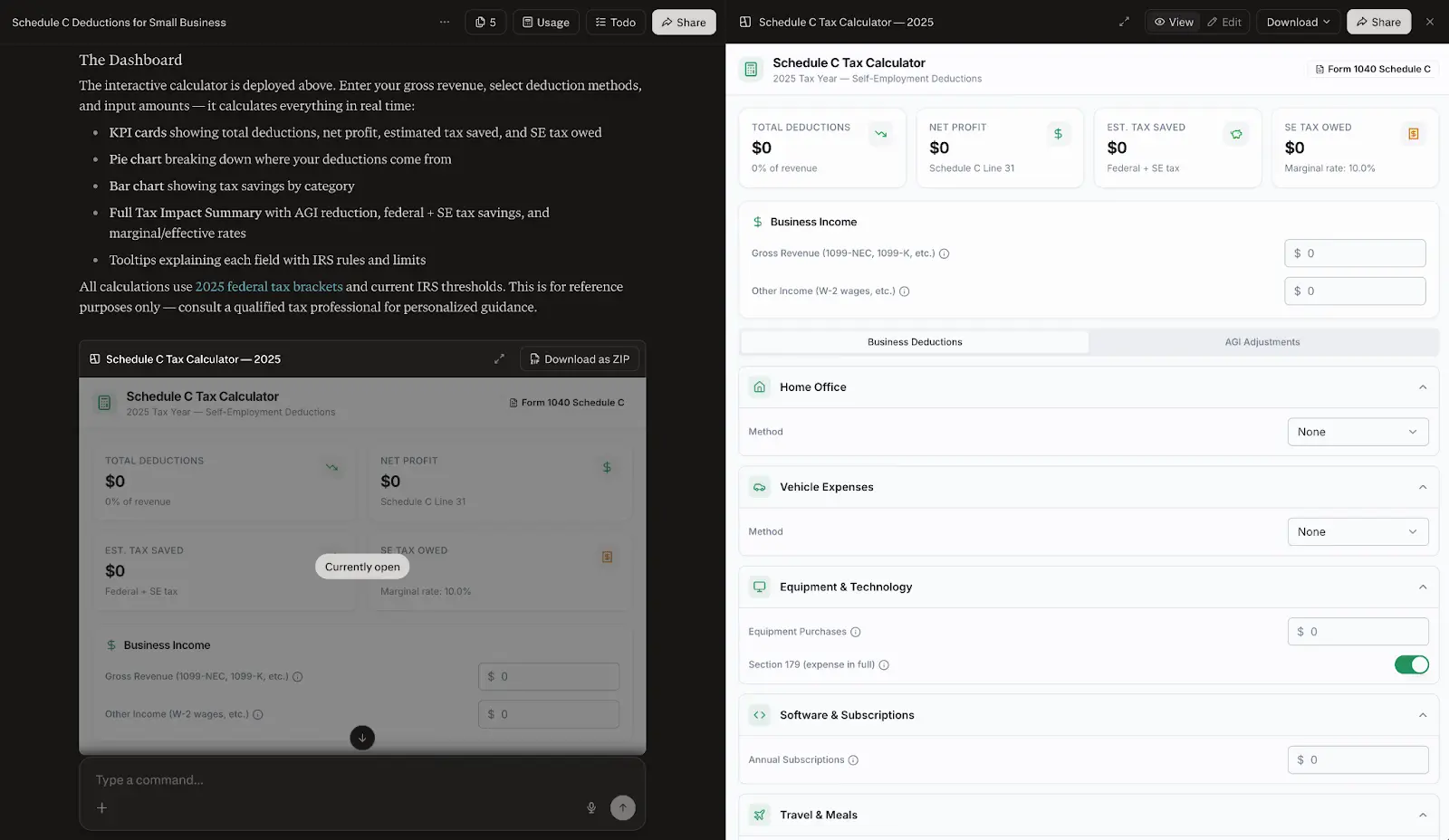The height and width of the screenshot is (840, 1449).
Task: Click the scroll-to-bottom arrow icon
Action: (362, 738)
